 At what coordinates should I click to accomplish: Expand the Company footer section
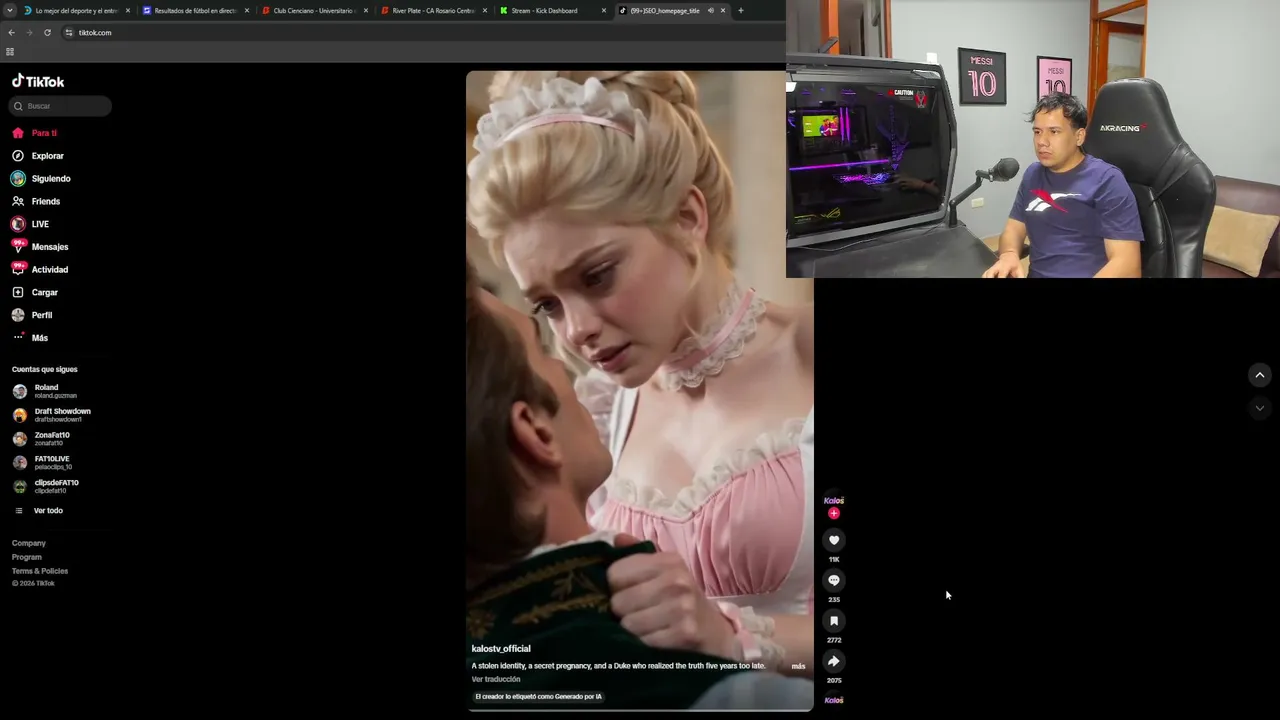pyautogui.click(x=29, y=543)
